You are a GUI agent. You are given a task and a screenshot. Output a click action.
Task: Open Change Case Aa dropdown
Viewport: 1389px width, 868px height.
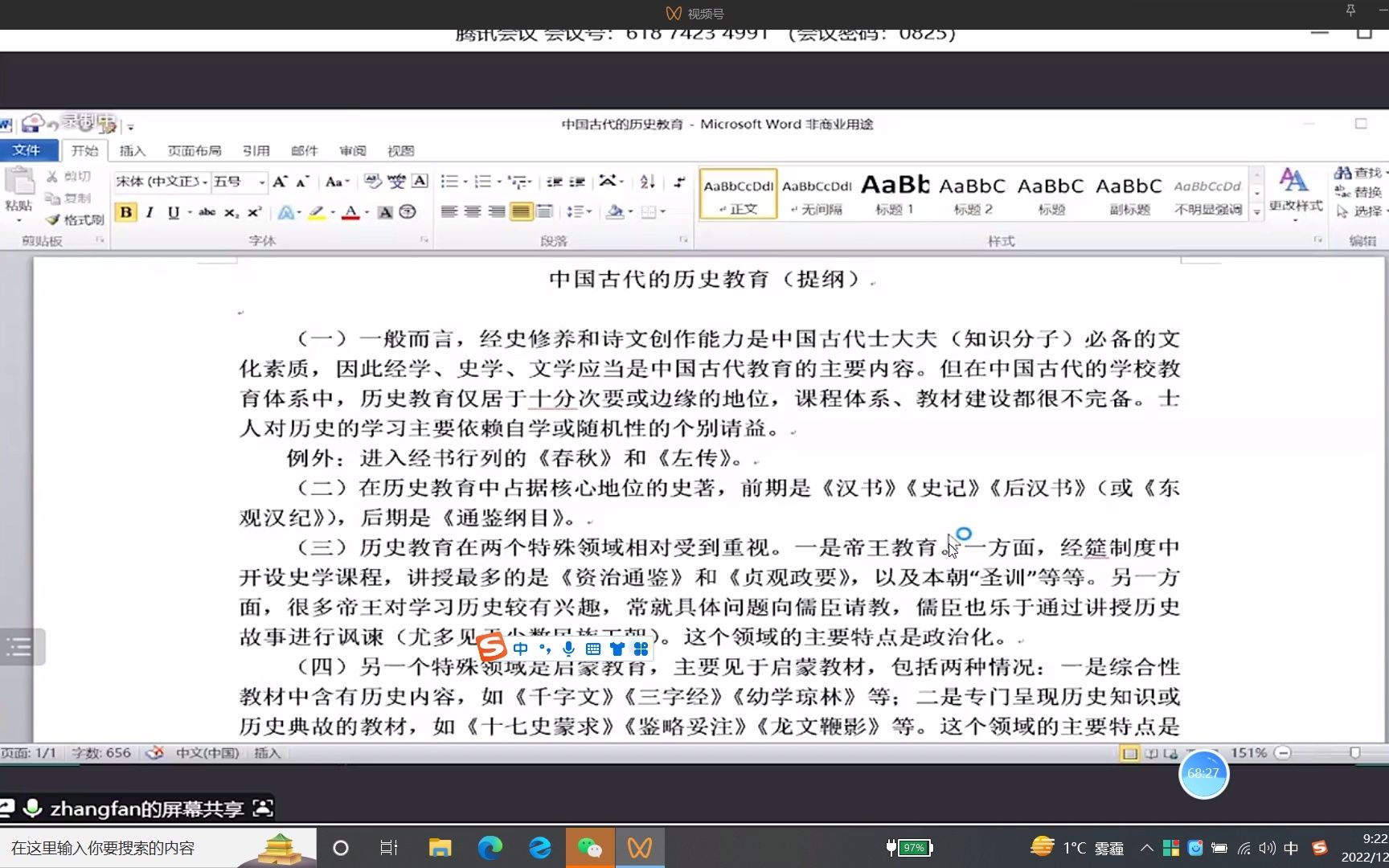coord(337,182)
